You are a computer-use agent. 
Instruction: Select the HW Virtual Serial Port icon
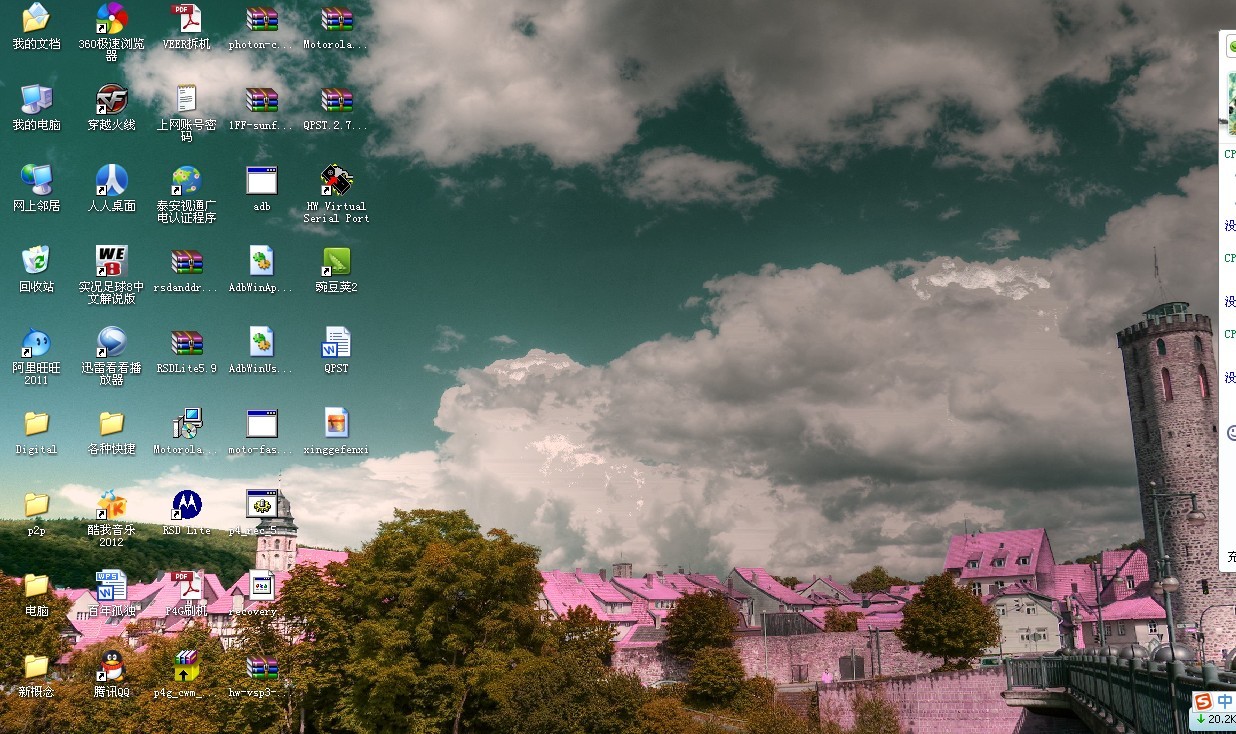pos(336,179)
